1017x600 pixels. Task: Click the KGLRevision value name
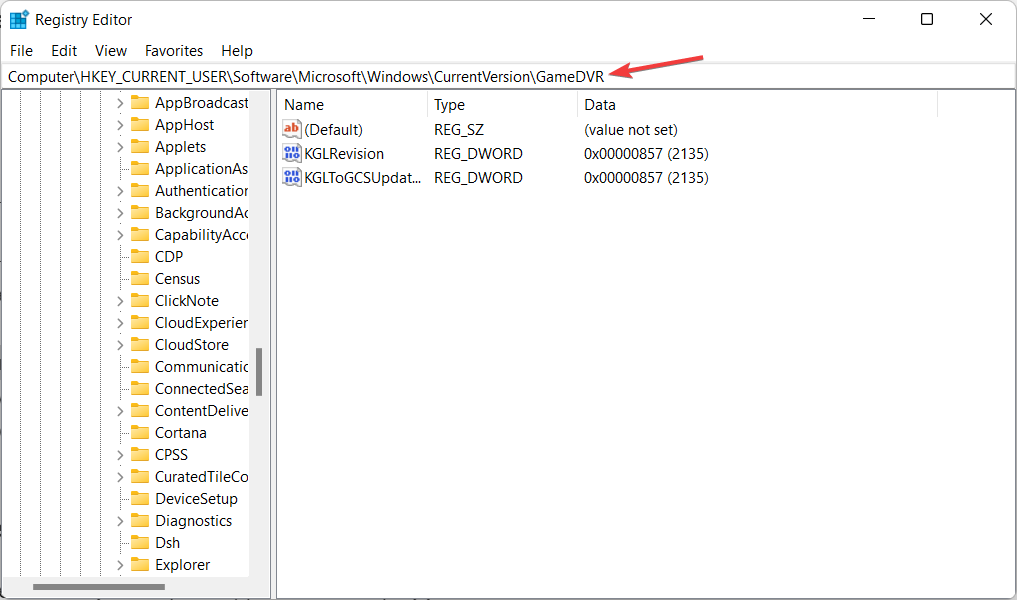click(344, 154)
